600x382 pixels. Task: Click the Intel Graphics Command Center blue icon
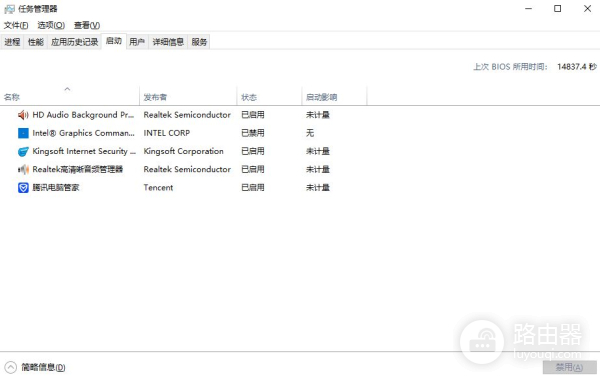tap(23, 133)
